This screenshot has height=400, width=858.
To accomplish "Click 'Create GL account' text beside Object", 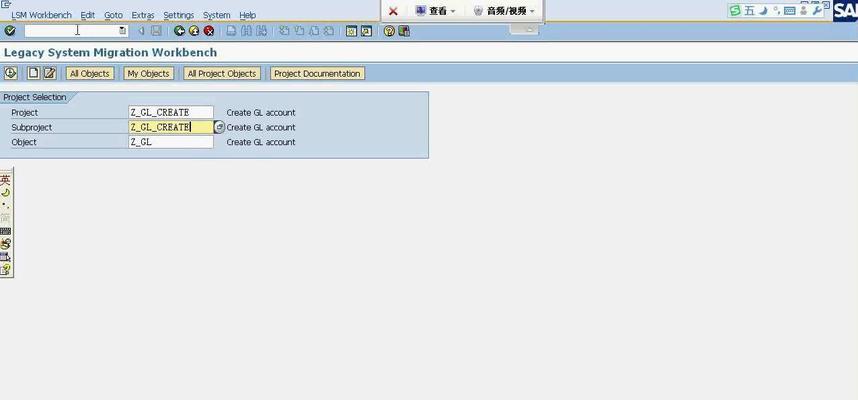I will [x=261, y=142].
